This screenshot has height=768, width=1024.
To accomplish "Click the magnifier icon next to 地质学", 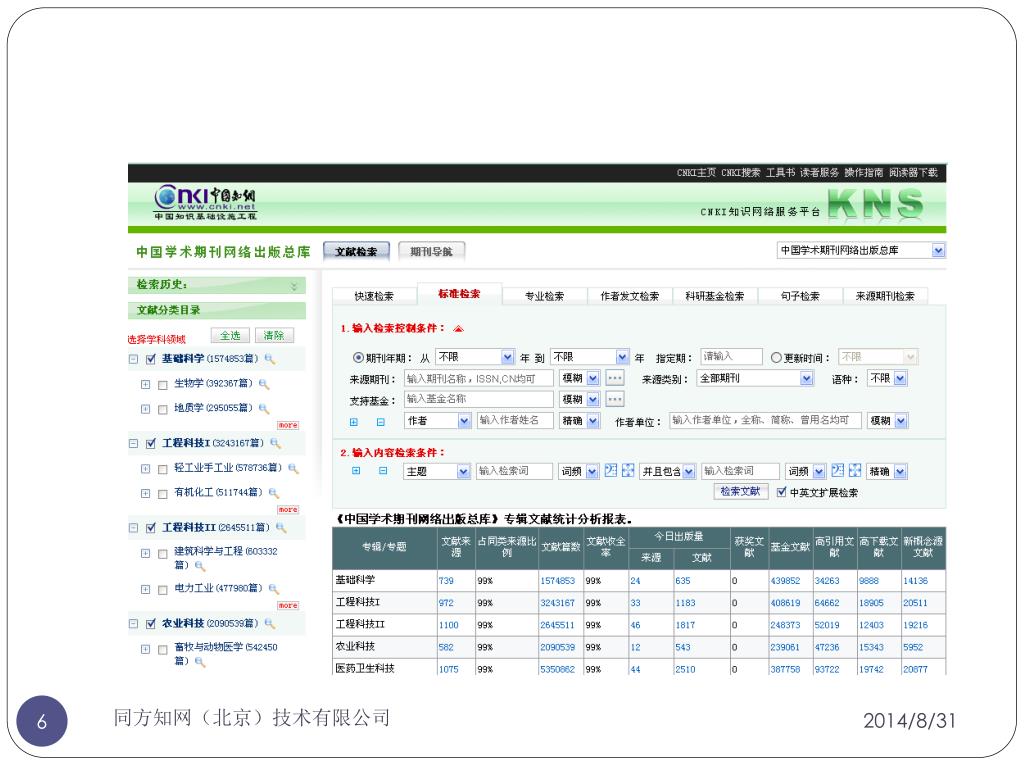I will coord(264,409).
